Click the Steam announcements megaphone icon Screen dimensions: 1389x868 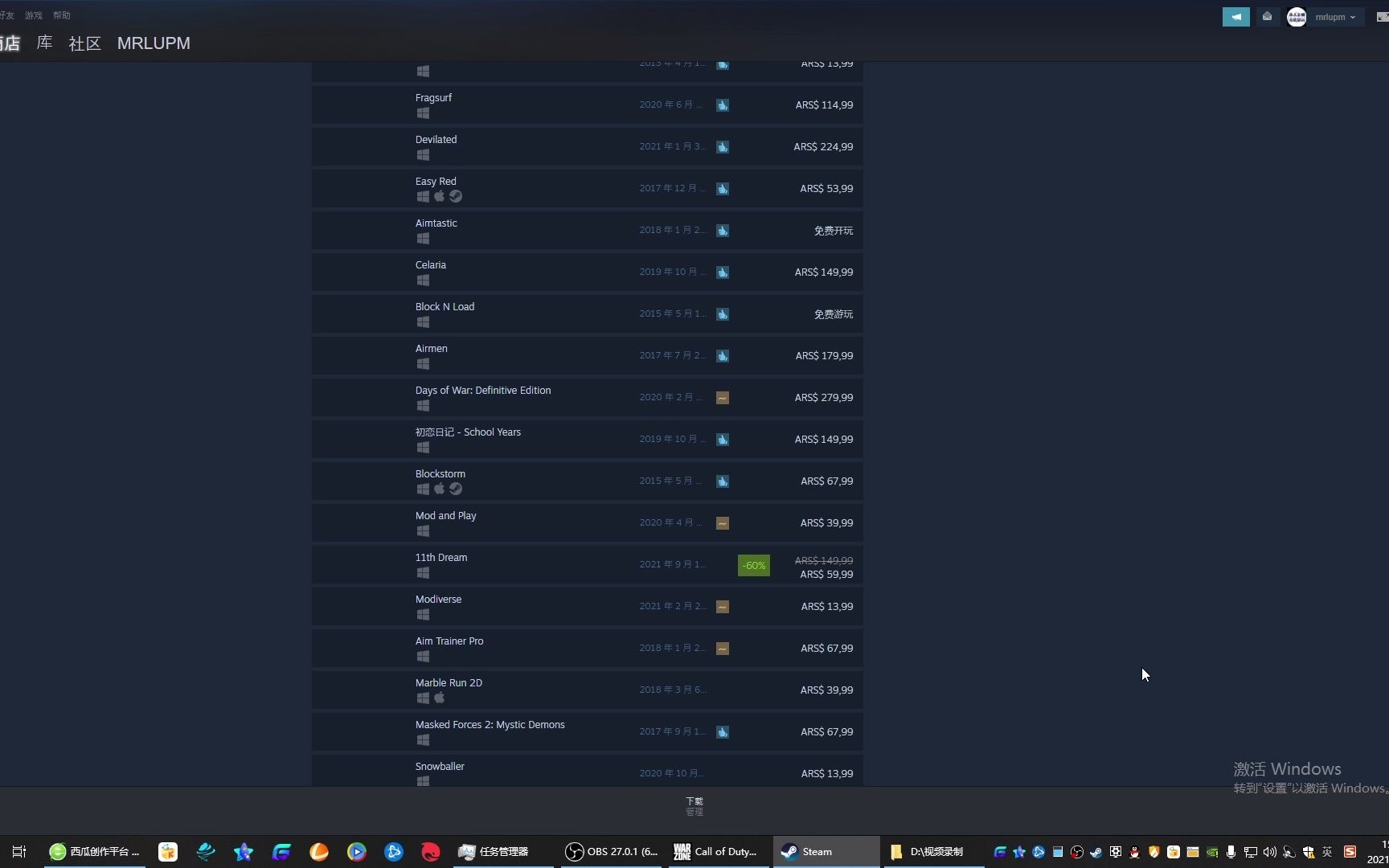click(x=1236, y=17)
